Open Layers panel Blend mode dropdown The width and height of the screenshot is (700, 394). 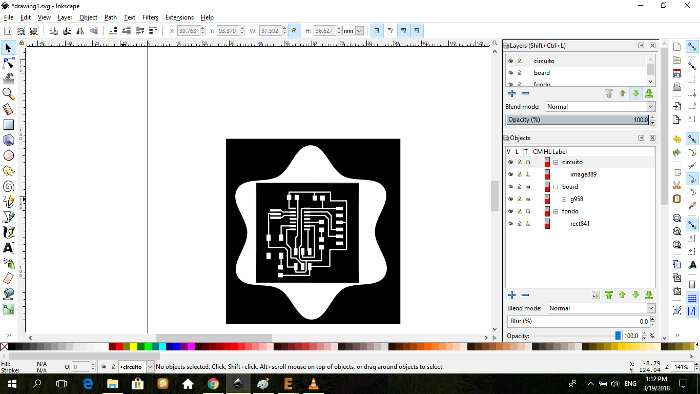pos(600,107)
